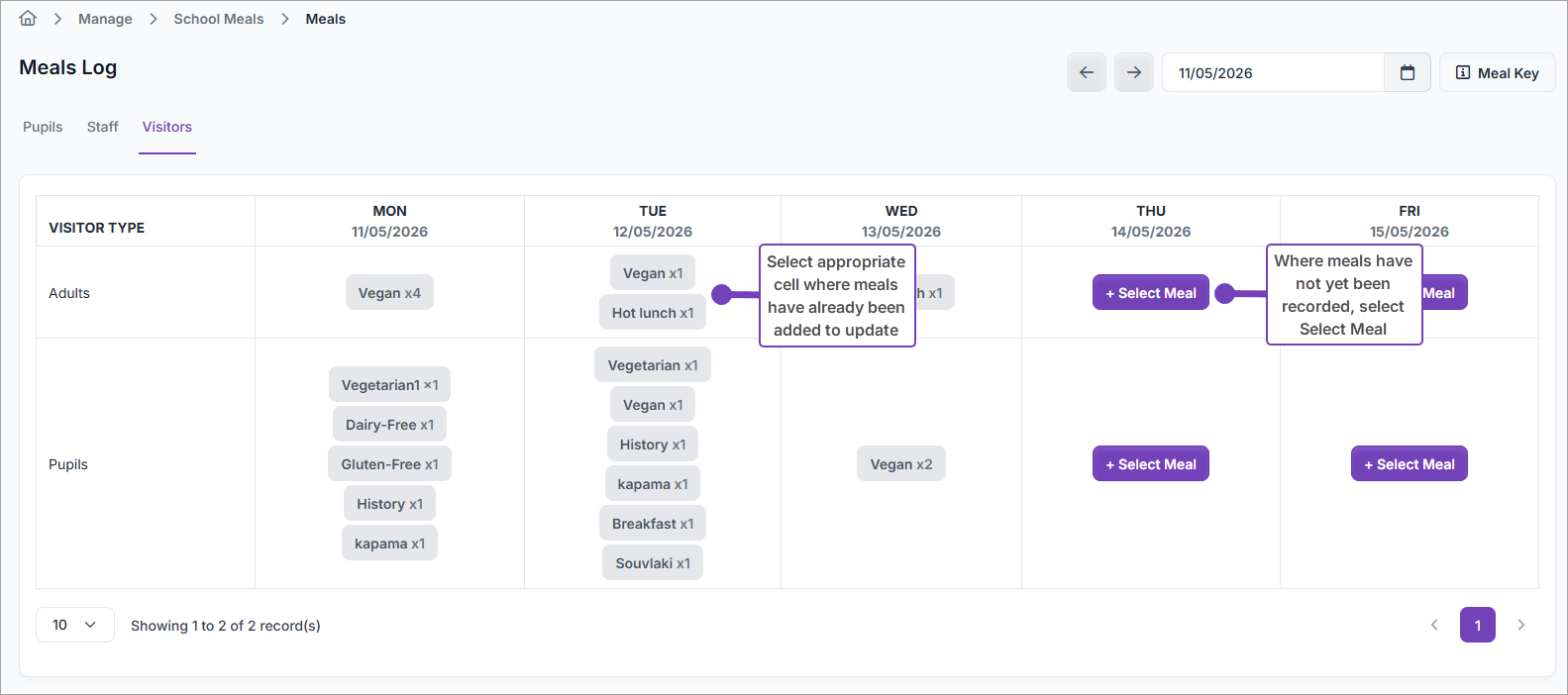Select Meal for Pupils on Friday
The width and height of the screenshot is (1568, 695).
click(1410, 463)
